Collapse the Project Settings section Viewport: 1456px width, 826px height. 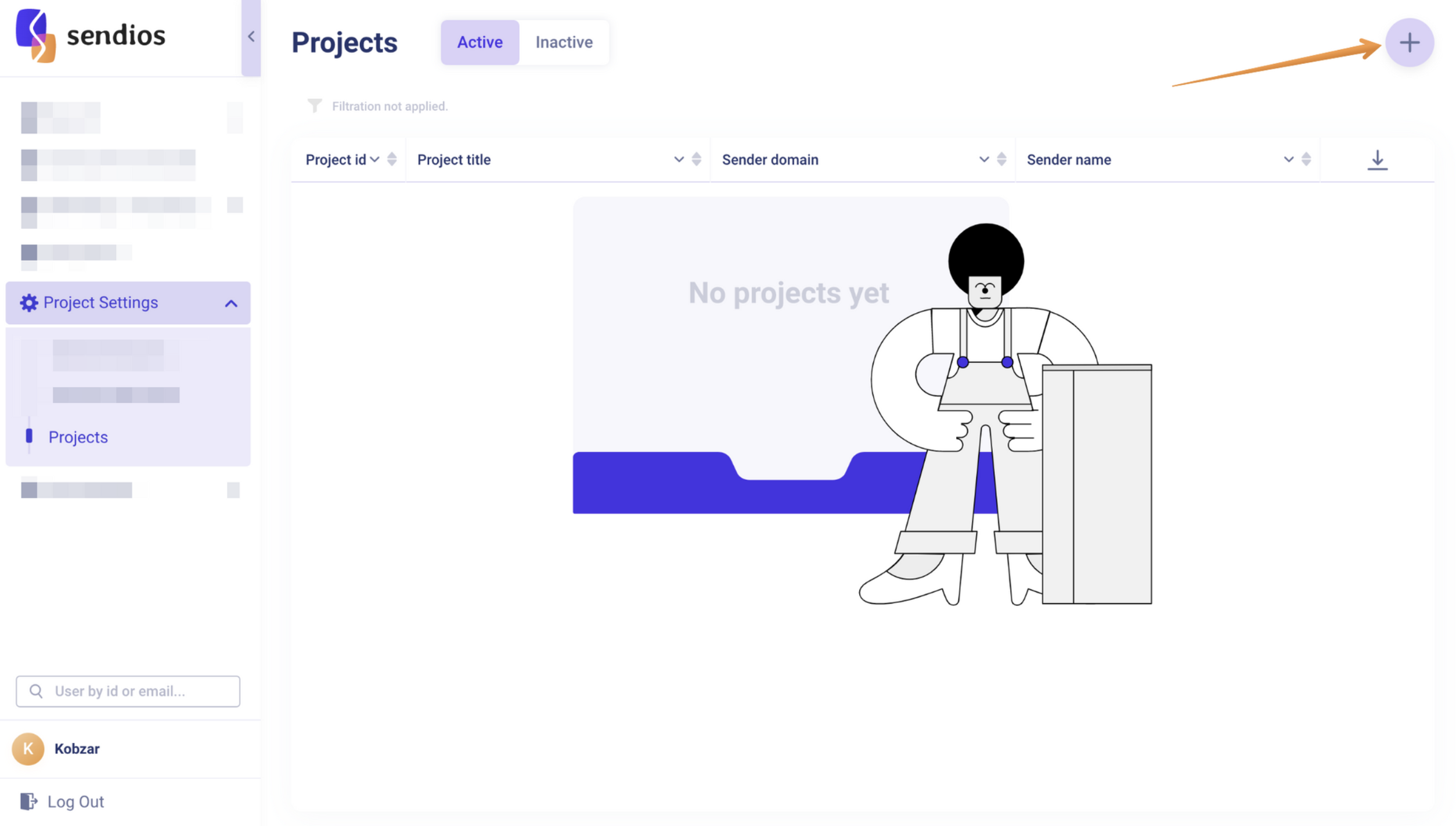pos(231,303)
